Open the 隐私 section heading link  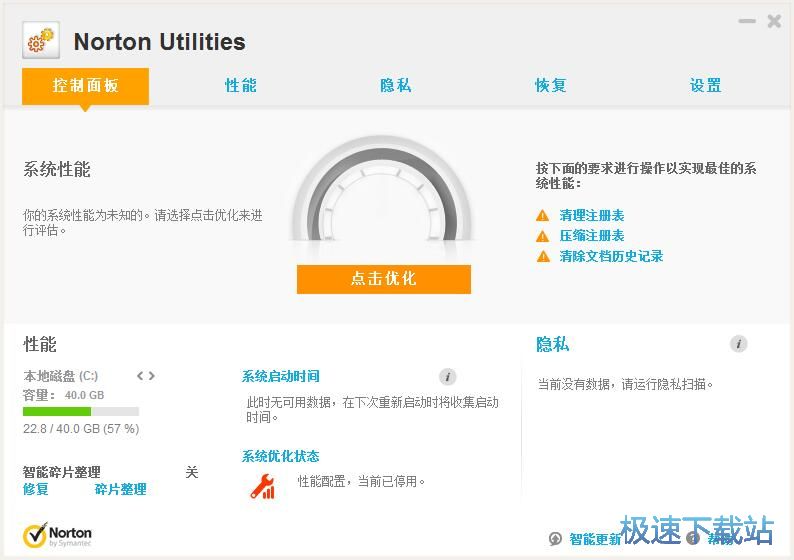click(x=552, y=344)
